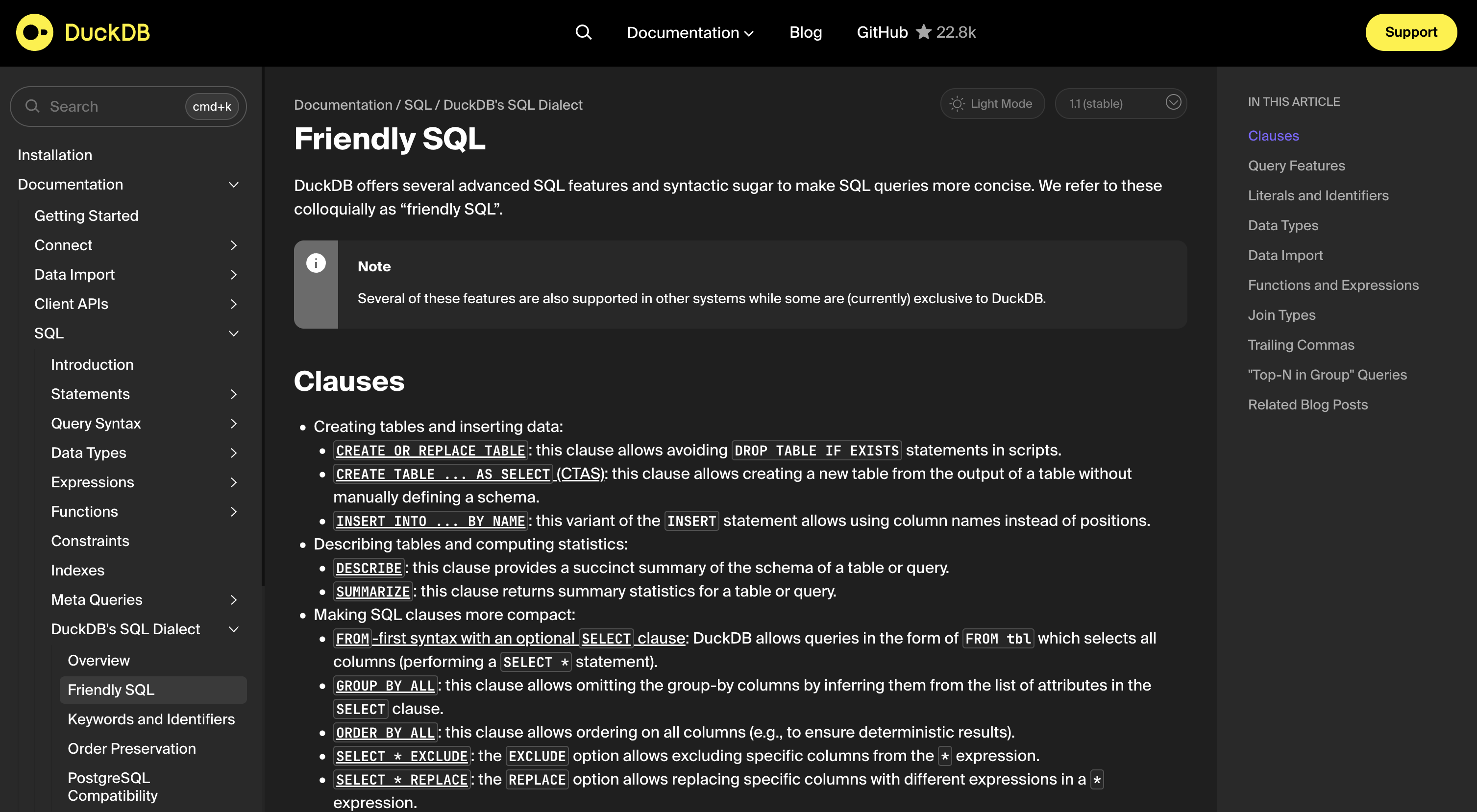Click the DuckDB's SQL Dialect breadcrumb
Screen dimensions: 1477x812
[x=513, y=105]
